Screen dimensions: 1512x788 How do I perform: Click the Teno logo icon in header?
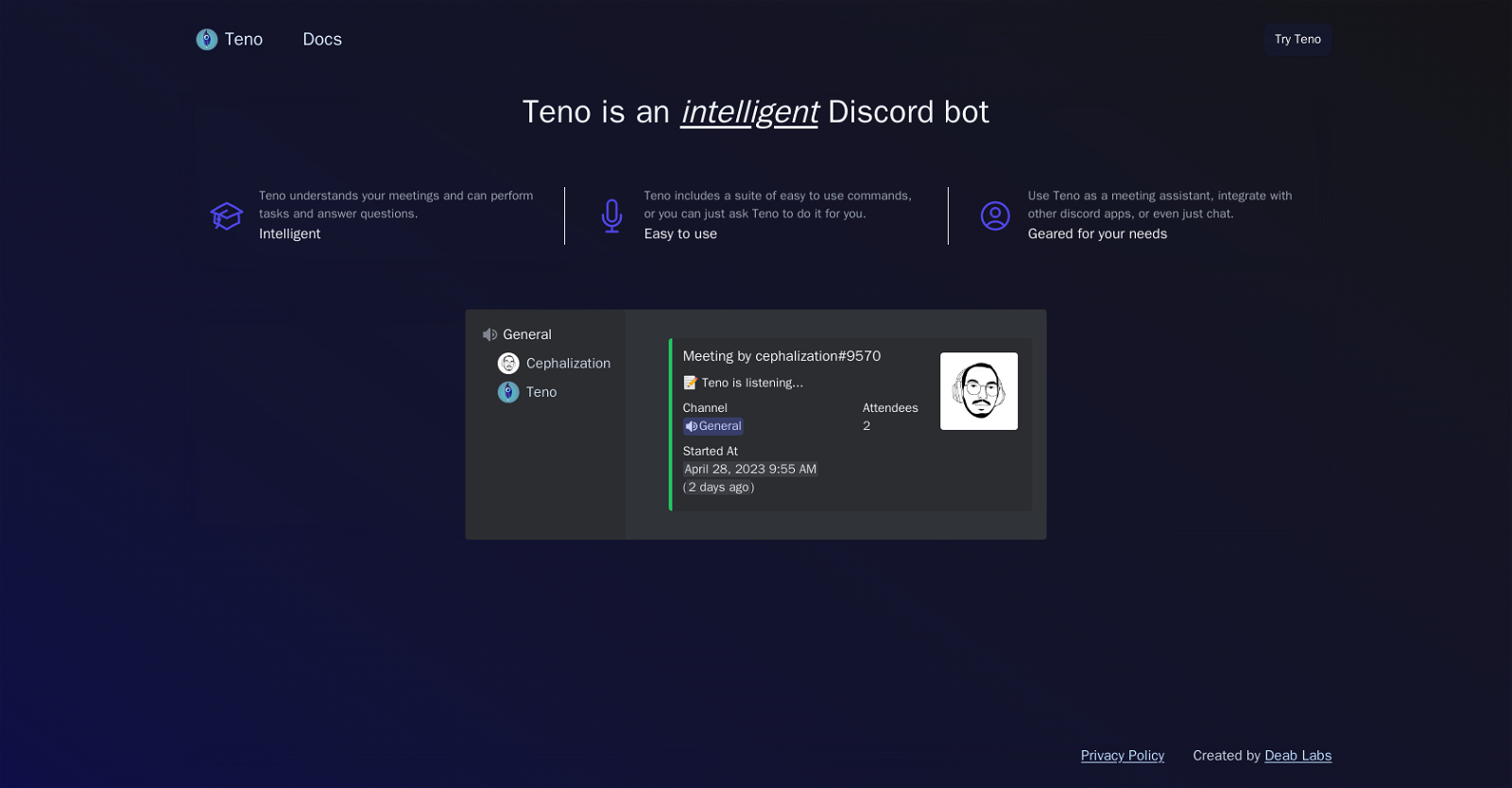[207, 40]
